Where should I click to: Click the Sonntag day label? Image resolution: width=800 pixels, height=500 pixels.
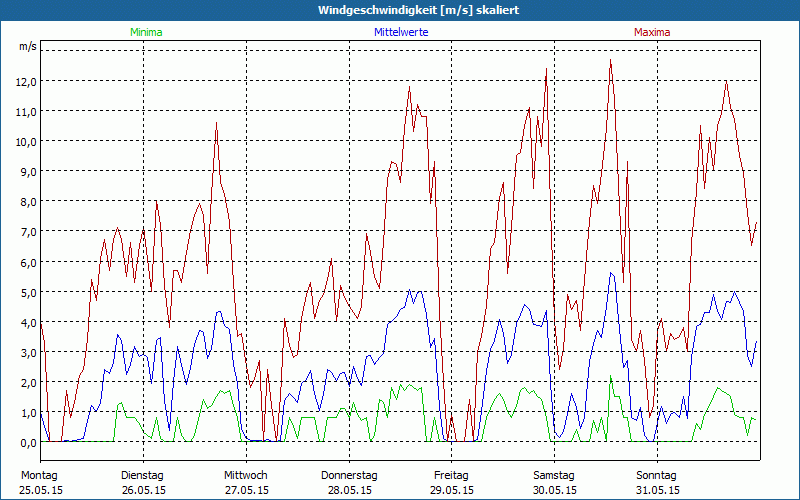656,476
